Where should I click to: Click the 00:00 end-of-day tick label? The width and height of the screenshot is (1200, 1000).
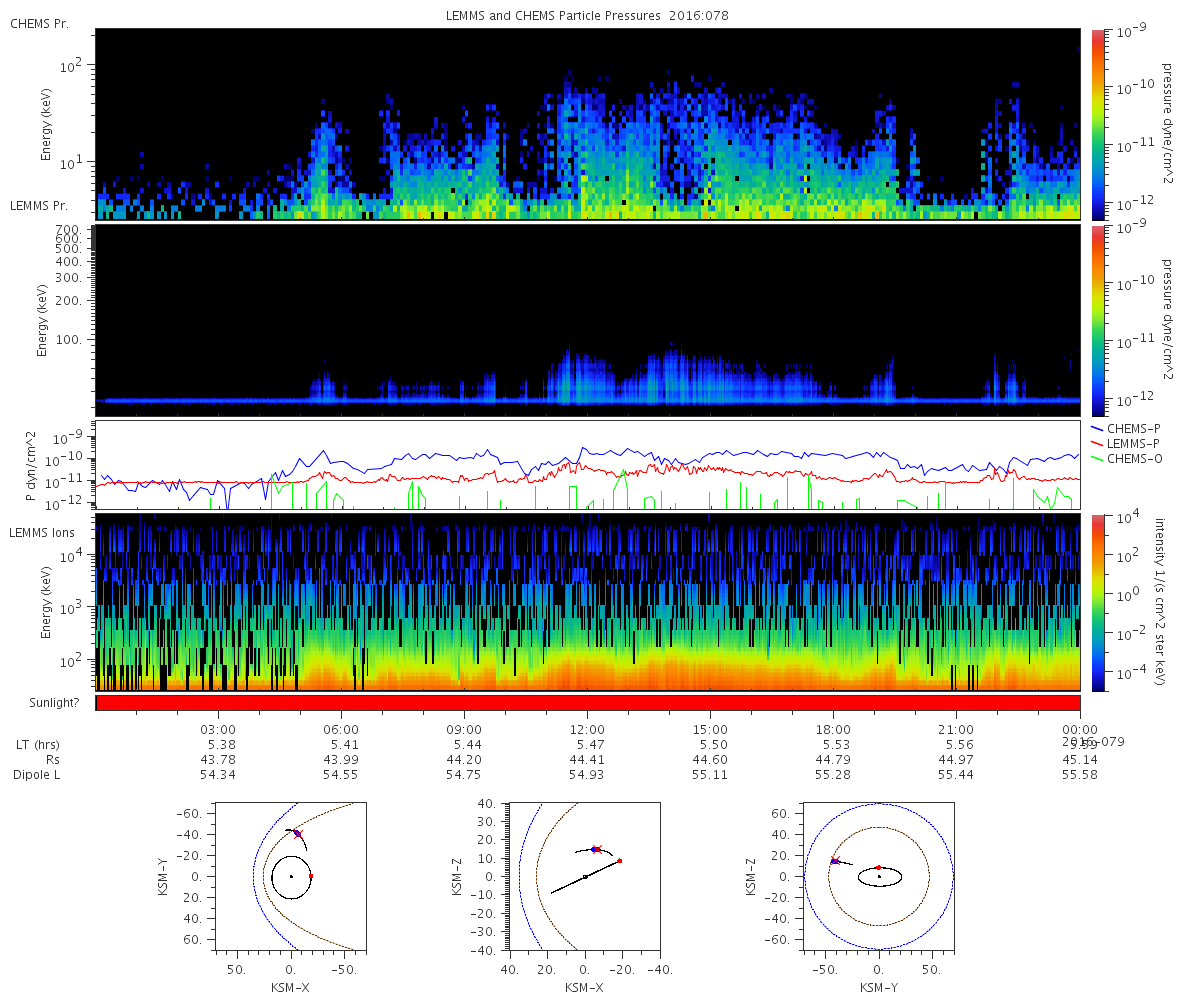coord(1080,730)
